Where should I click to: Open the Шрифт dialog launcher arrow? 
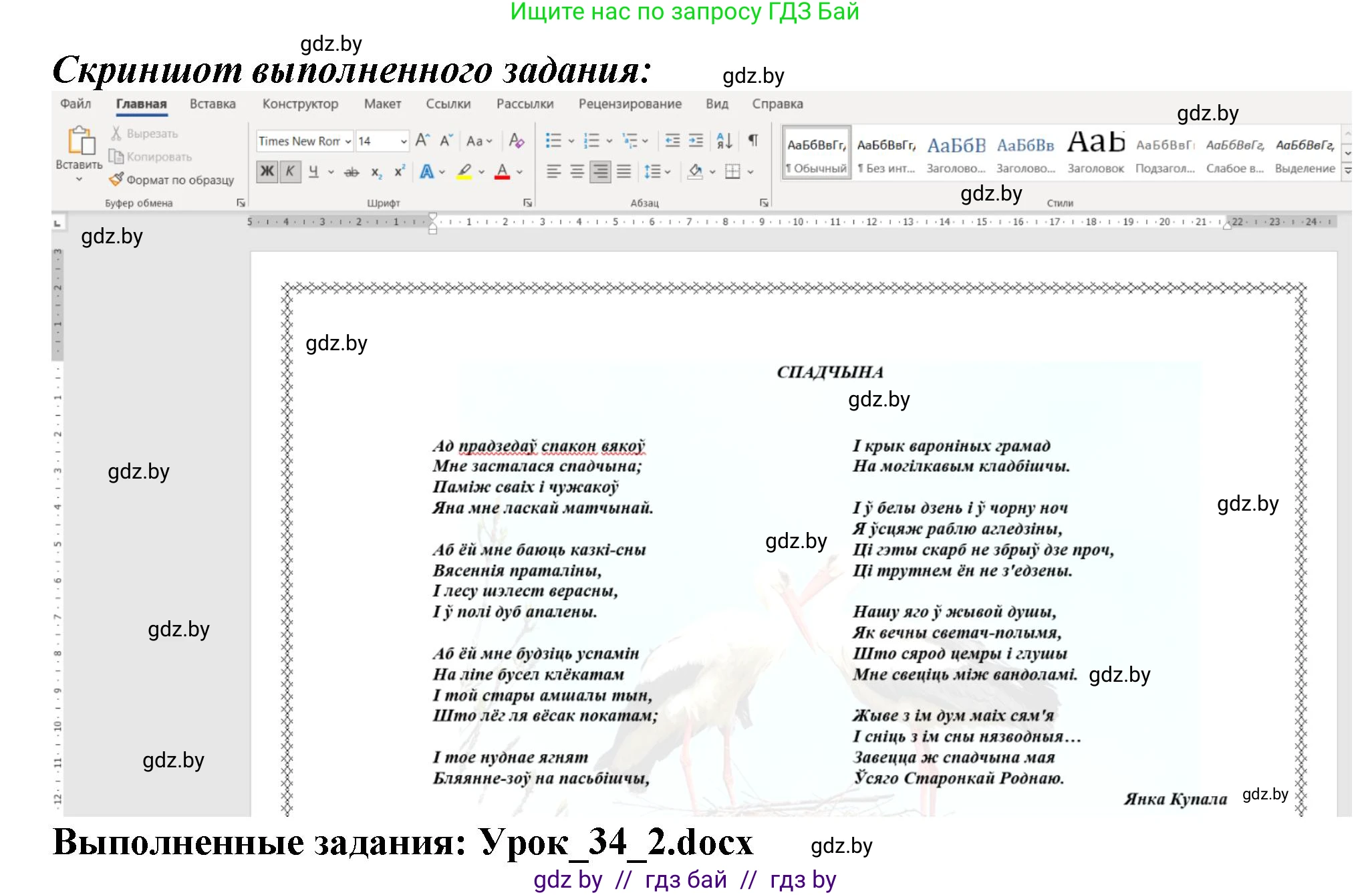tap(527, 202)
